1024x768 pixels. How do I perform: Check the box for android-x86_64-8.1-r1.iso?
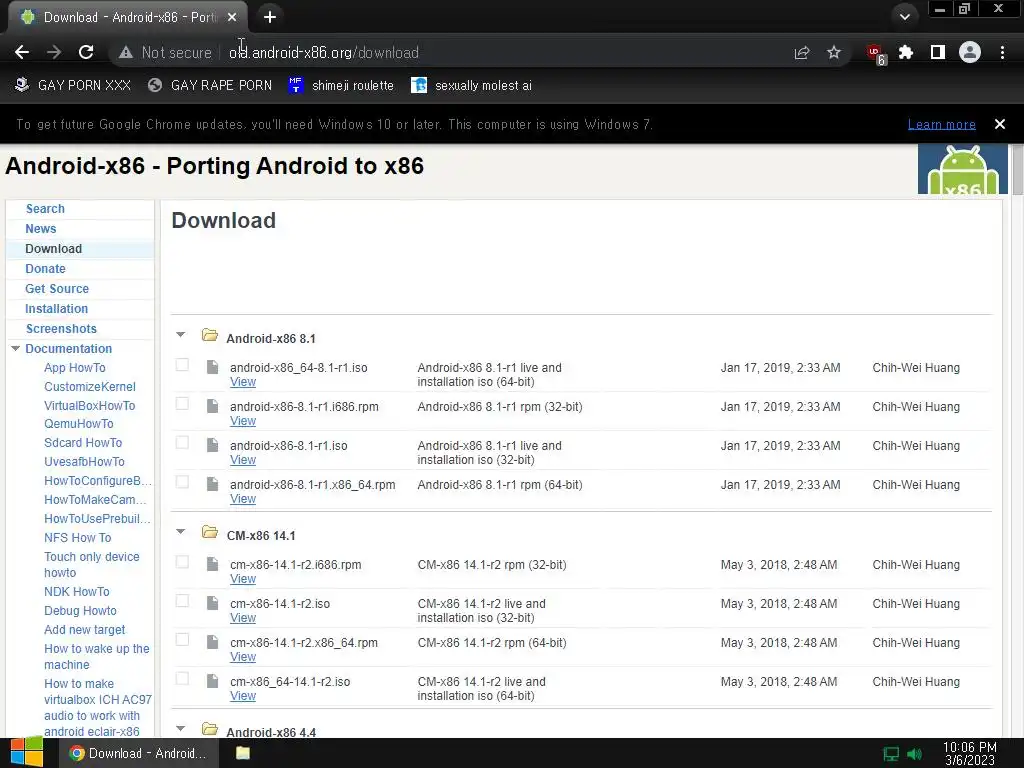pyautogui.click(x=182, y=365)
